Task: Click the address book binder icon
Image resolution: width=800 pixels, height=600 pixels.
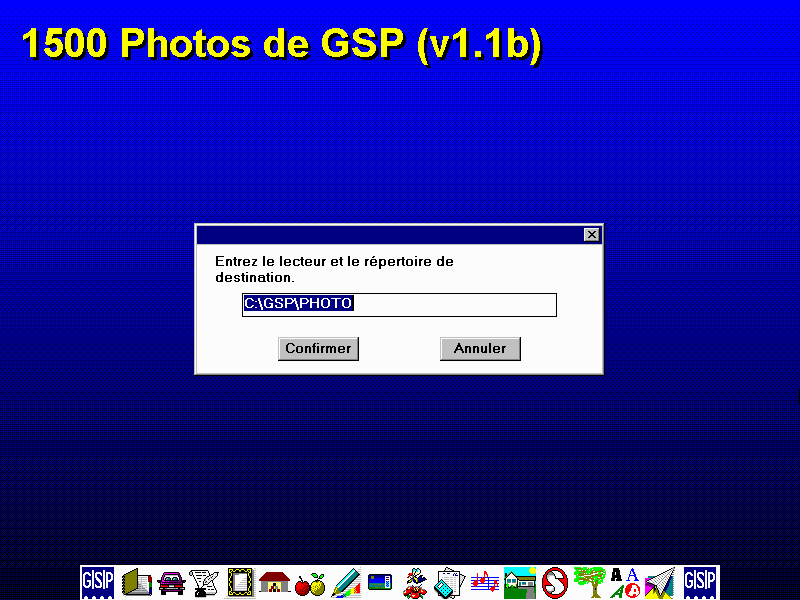Action: 136,582
